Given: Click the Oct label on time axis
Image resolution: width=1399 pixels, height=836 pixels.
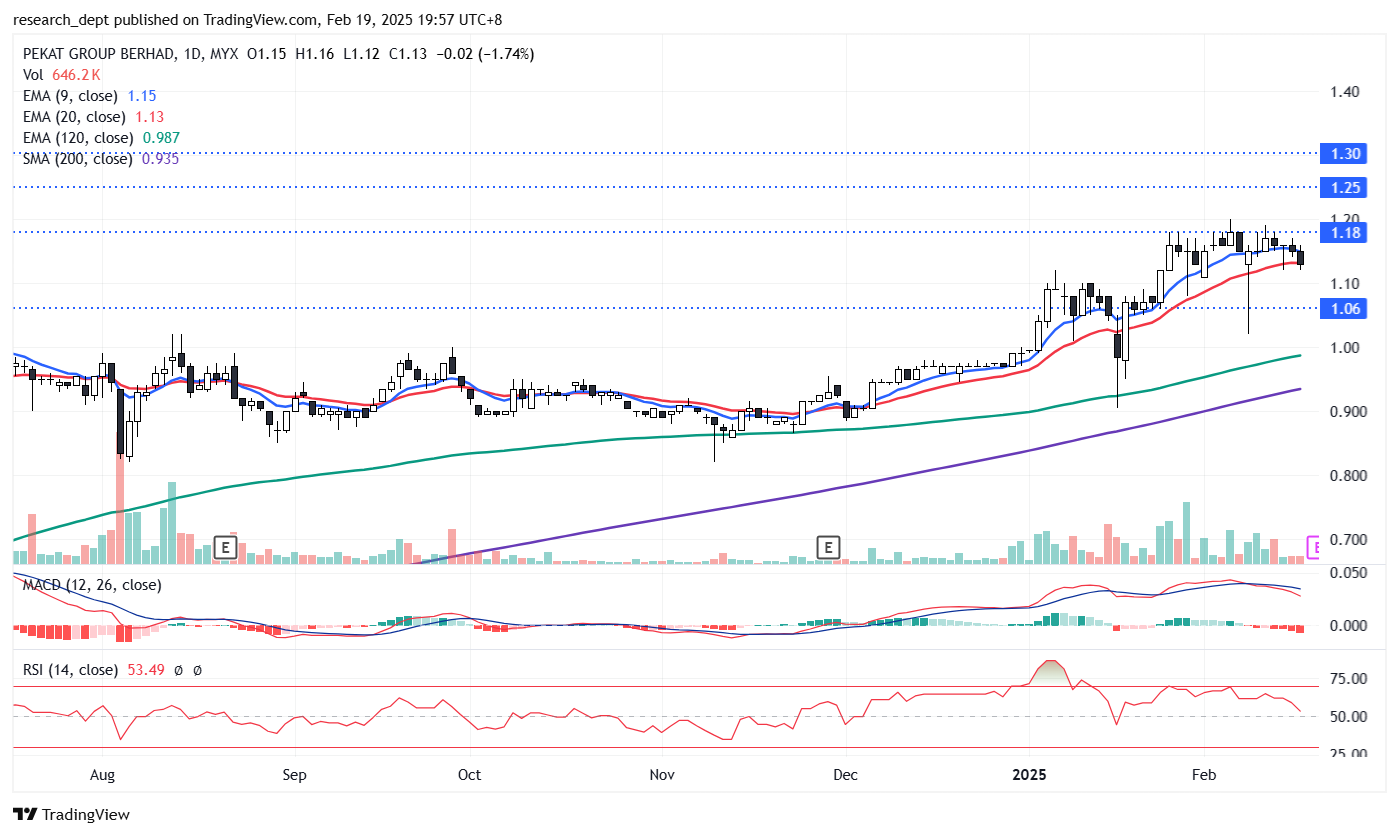Looking at the screenshot, I should click(x=468, y=774).
